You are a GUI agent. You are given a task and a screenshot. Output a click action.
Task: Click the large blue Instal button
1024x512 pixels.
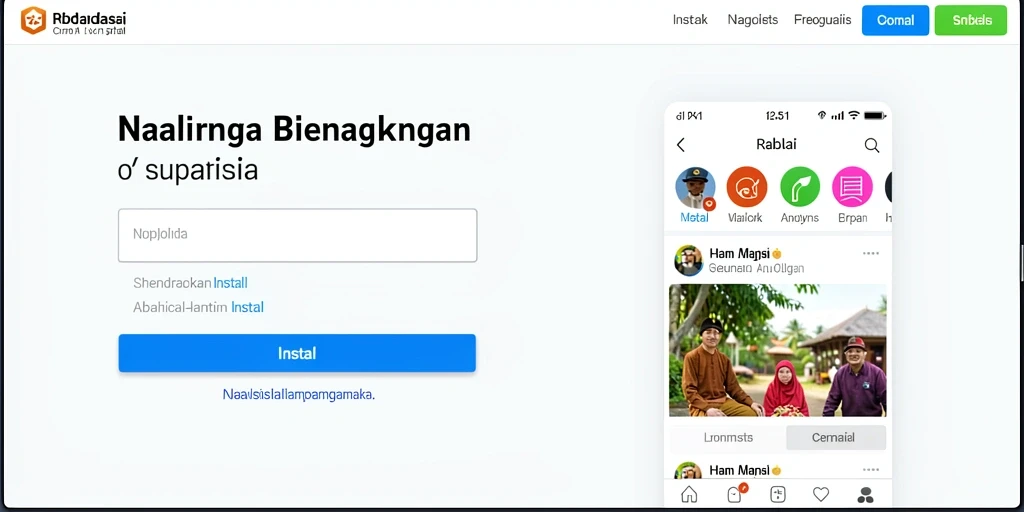(x=297, y=353)
